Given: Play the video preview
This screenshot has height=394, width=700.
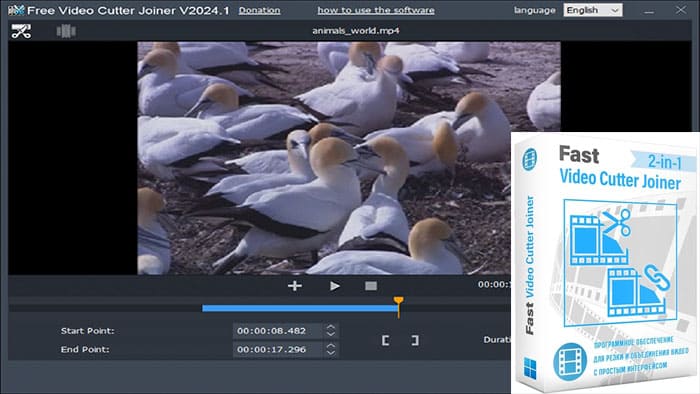Looking at the screenshot, I should tap(334, 286).
